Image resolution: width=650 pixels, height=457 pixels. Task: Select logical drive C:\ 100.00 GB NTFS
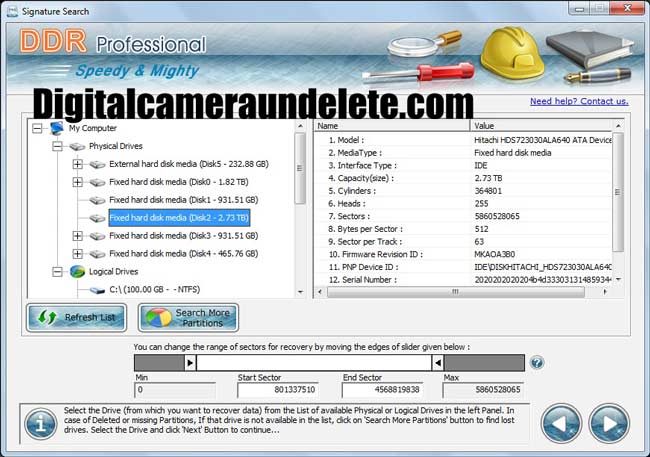tap(155, 289)
